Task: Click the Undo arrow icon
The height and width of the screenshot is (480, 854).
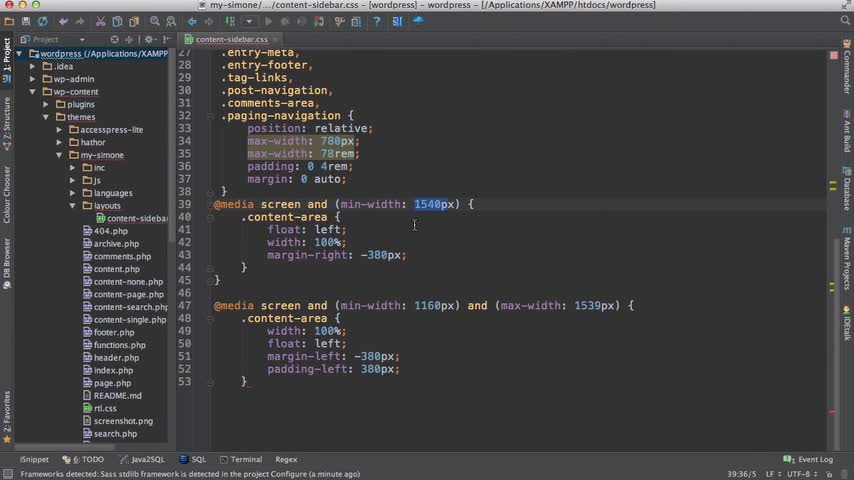Action: (63, 21)
